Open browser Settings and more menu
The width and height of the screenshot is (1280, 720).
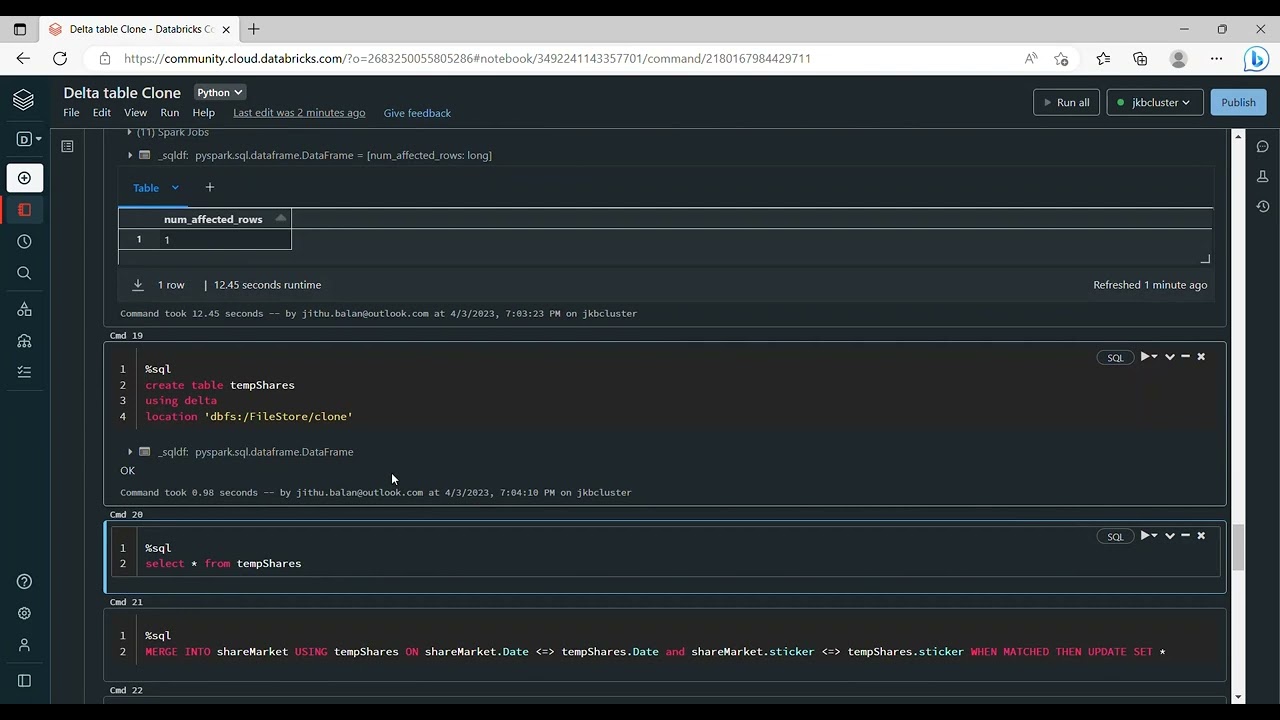(x=1216, y=58)
